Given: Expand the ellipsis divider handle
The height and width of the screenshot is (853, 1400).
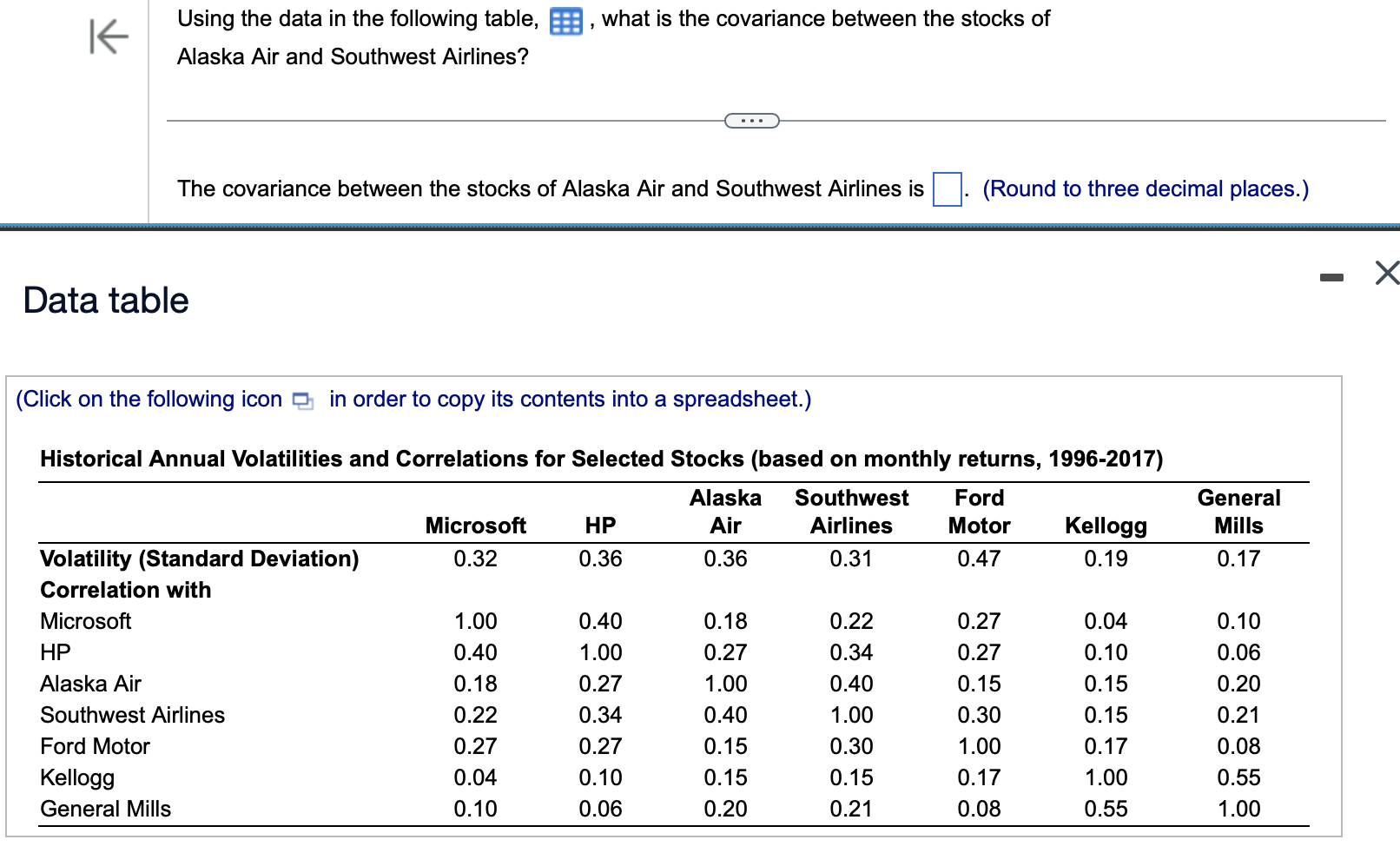Looking at the screenshot, I should click(x=752, y=121).
